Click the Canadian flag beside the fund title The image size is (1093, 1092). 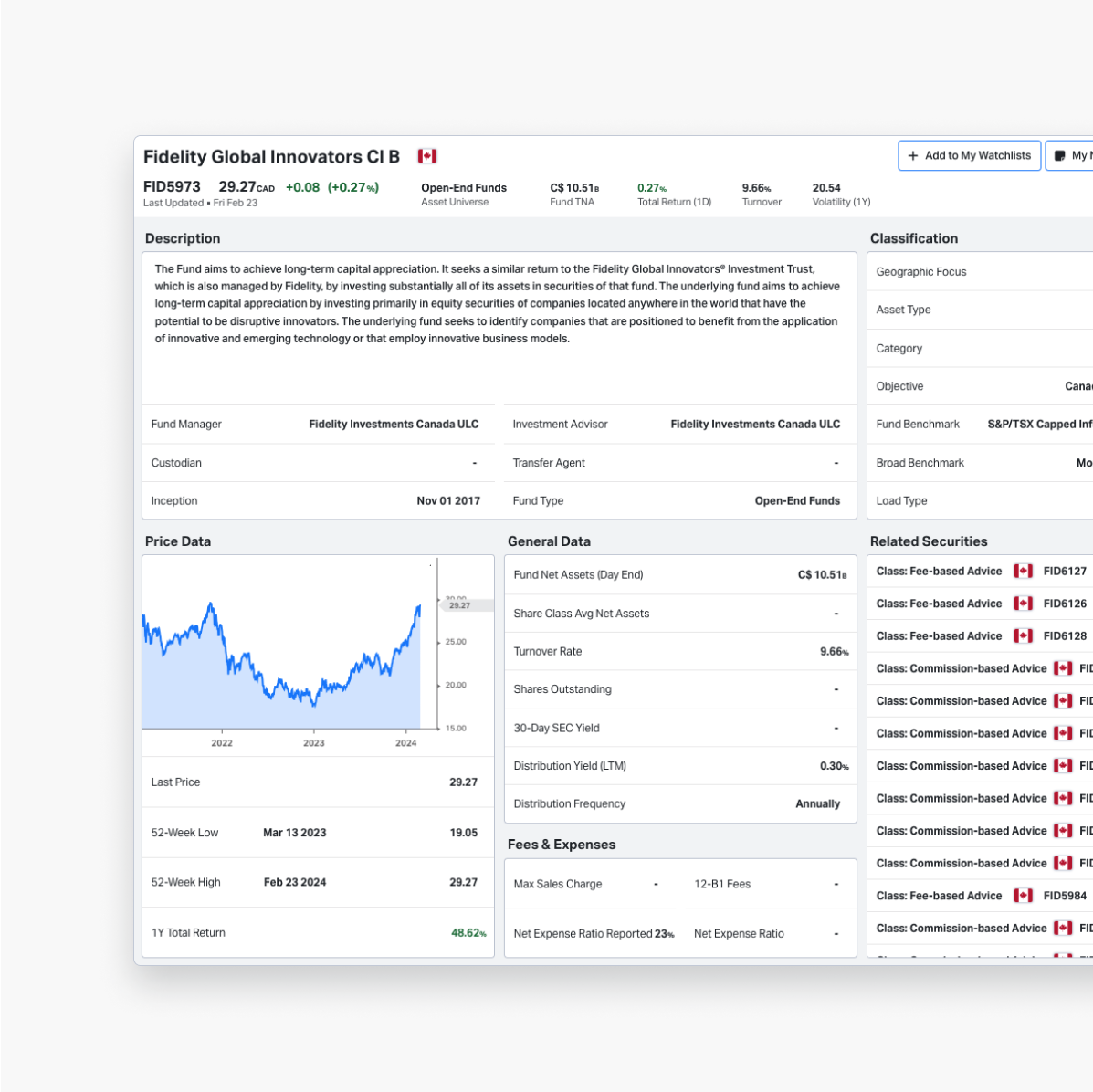coord(426,156)
